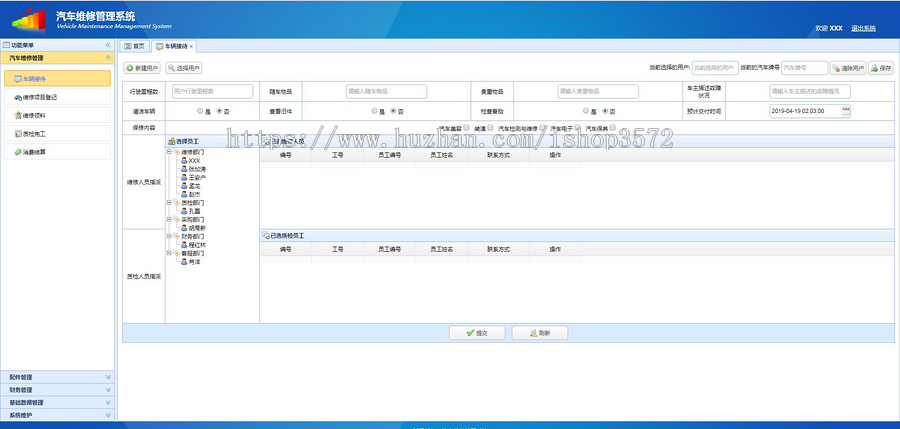Click the 退出系统 link

click(863, 28)
